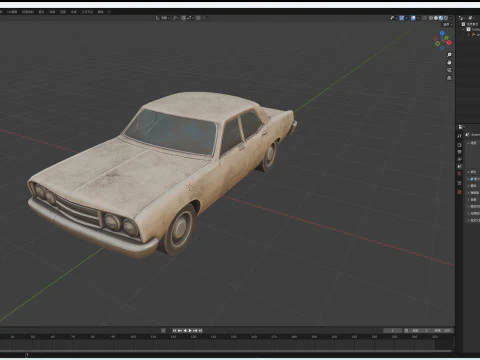Screen dimensions: 480x360
Task: Switch viewport to rendered shading
Action: 446,18
